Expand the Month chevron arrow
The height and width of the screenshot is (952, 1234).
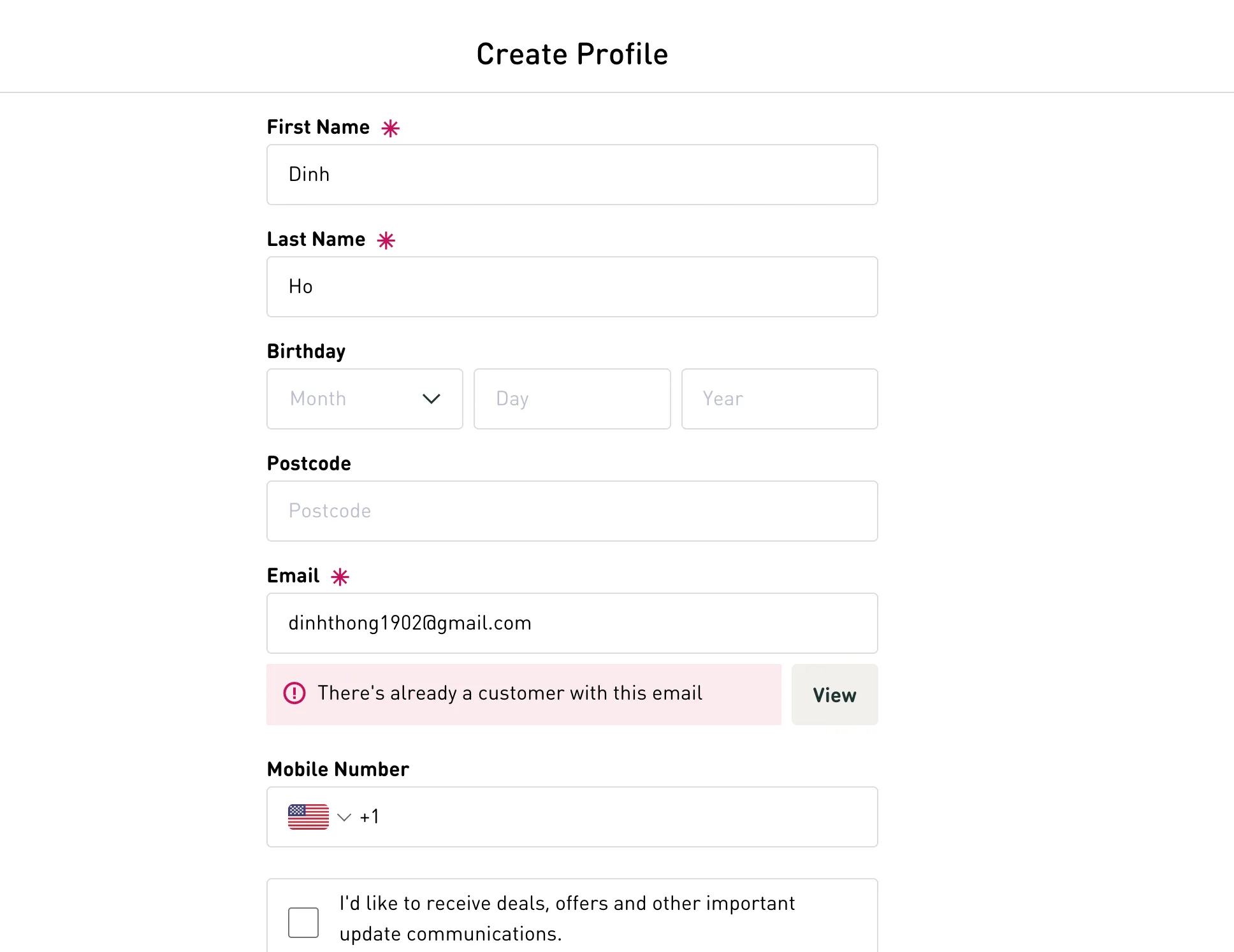(432, 399)
